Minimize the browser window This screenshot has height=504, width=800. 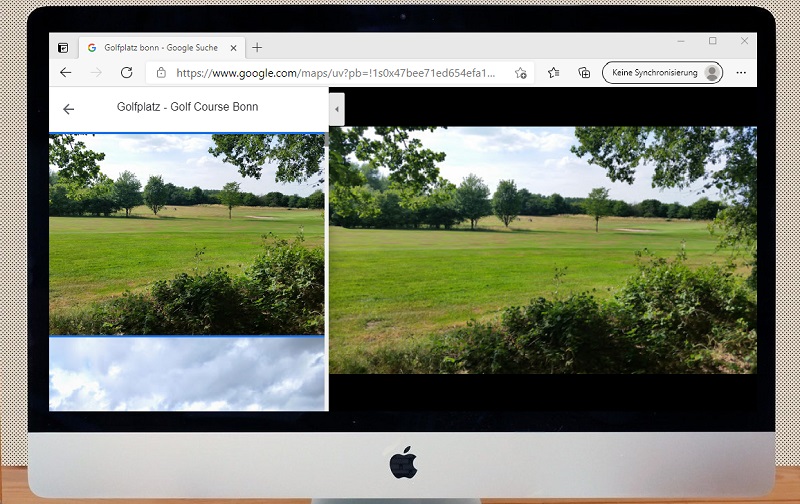click(x=681, y=41)
